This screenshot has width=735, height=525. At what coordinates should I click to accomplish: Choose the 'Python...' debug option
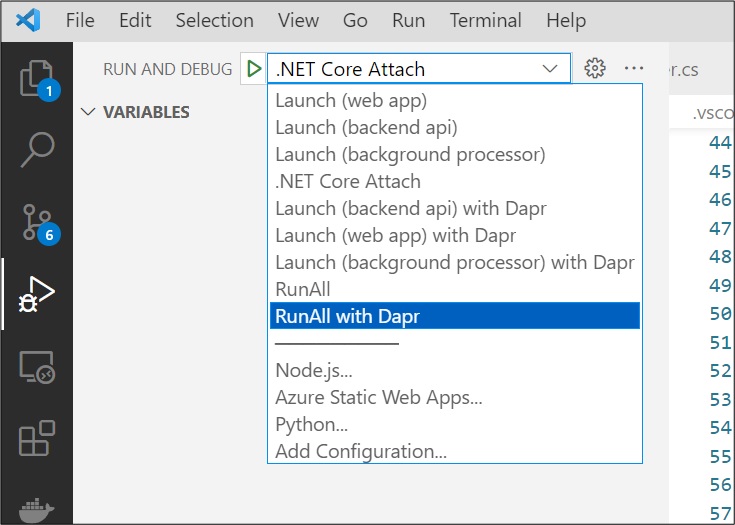point(311,424)
